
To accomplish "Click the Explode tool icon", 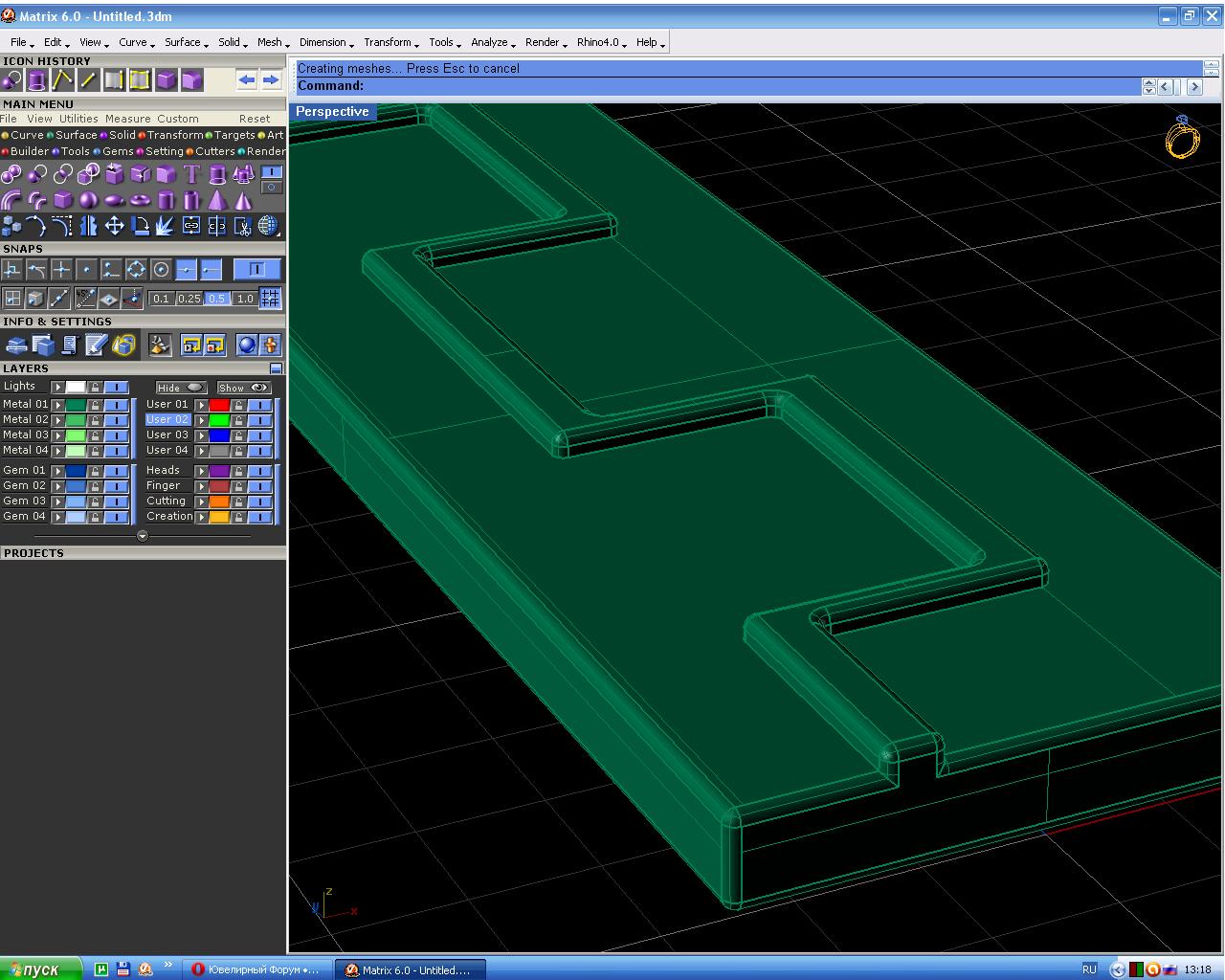I will (166, 226).
